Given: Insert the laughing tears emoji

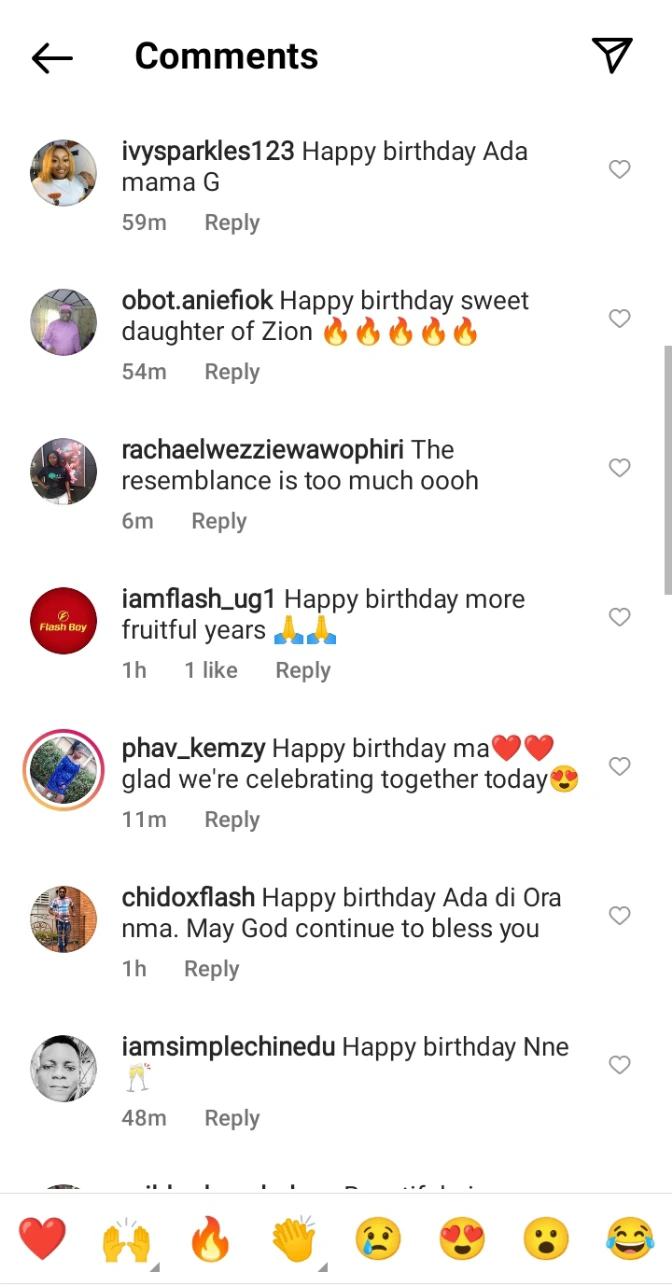Looking at the screenshot, I should 630,1240.
